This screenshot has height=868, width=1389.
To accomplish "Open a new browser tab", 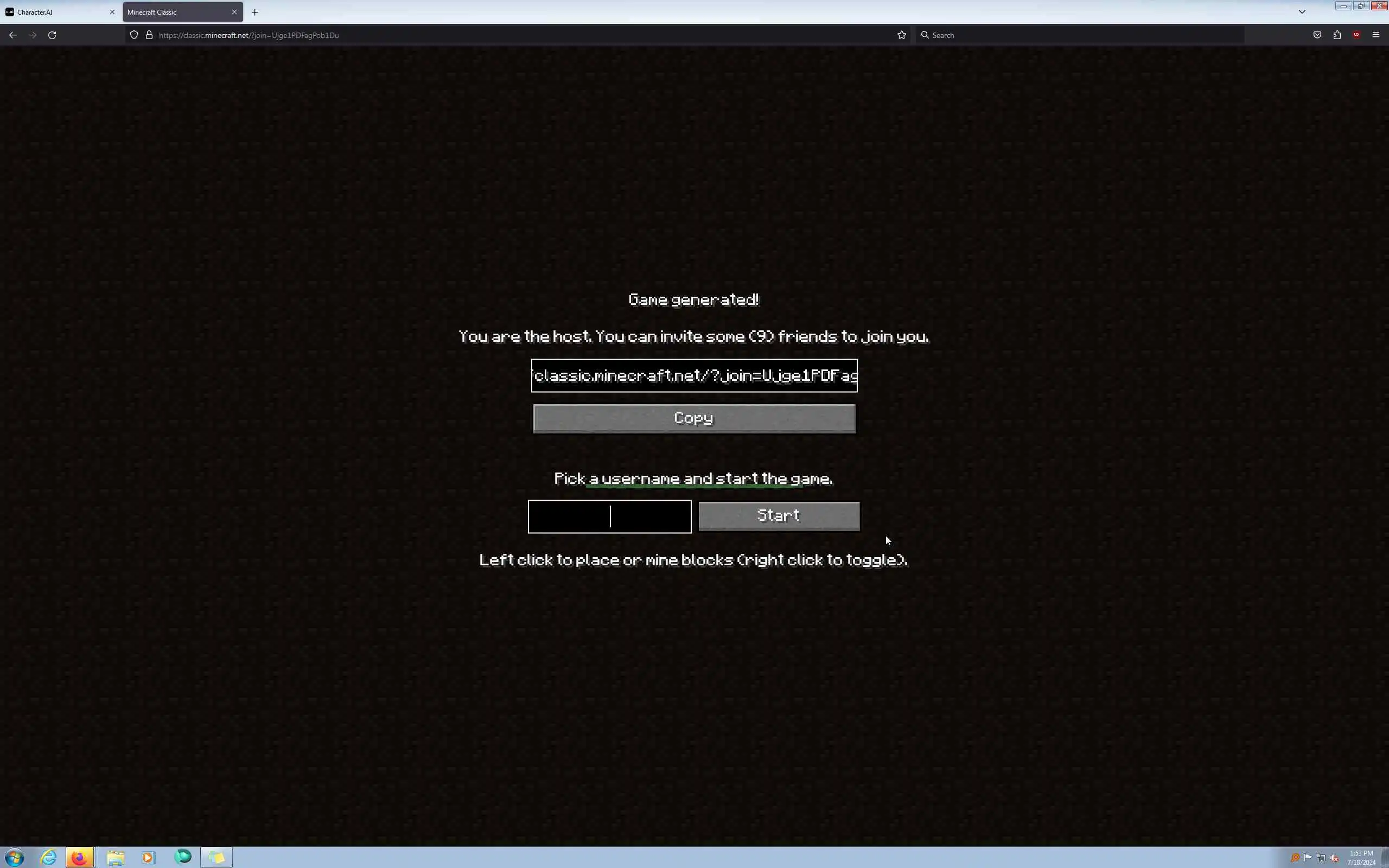I will click(255, 12).
